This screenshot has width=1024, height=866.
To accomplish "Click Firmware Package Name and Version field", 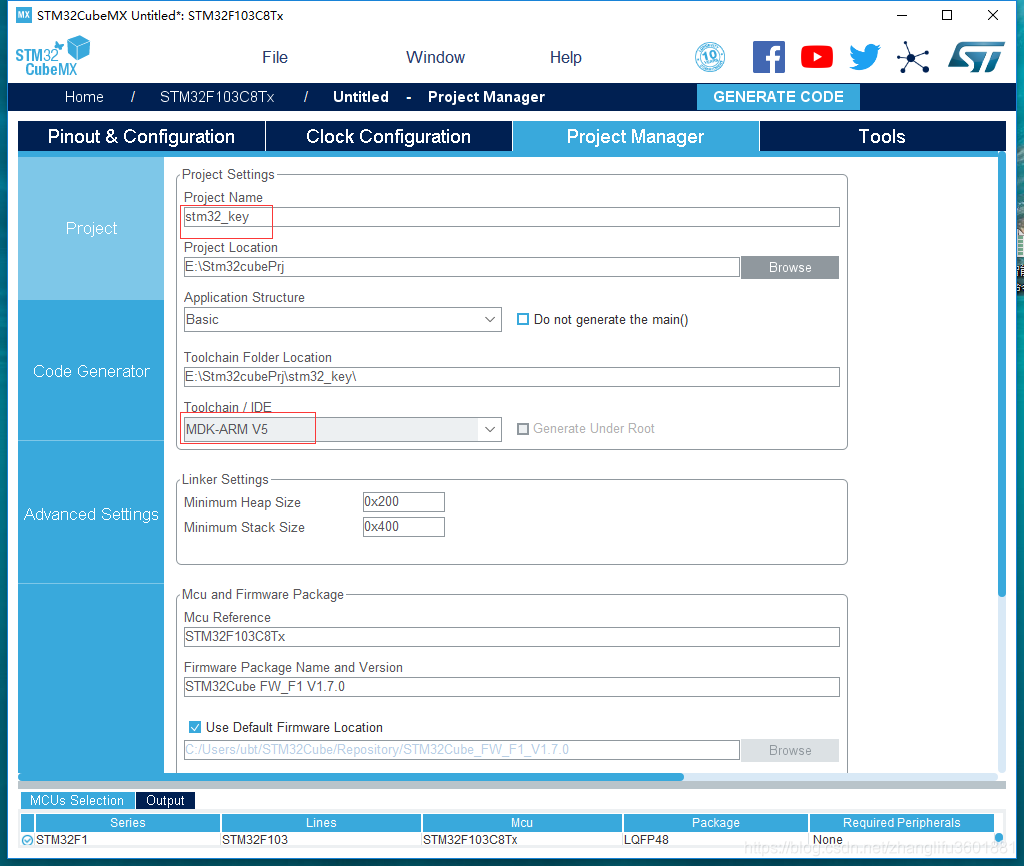I will coord(511,686).
